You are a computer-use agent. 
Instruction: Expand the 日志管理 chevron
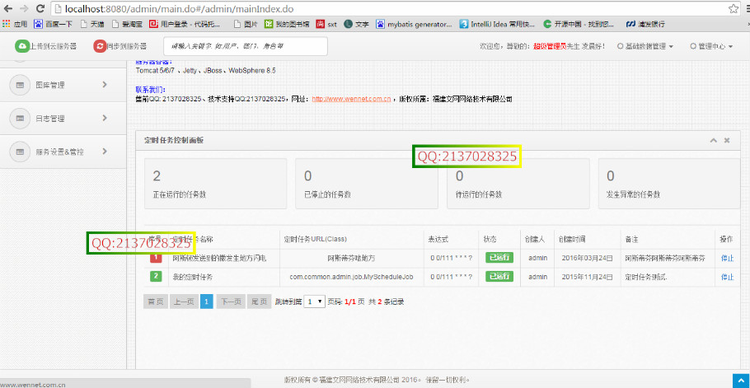105,118
